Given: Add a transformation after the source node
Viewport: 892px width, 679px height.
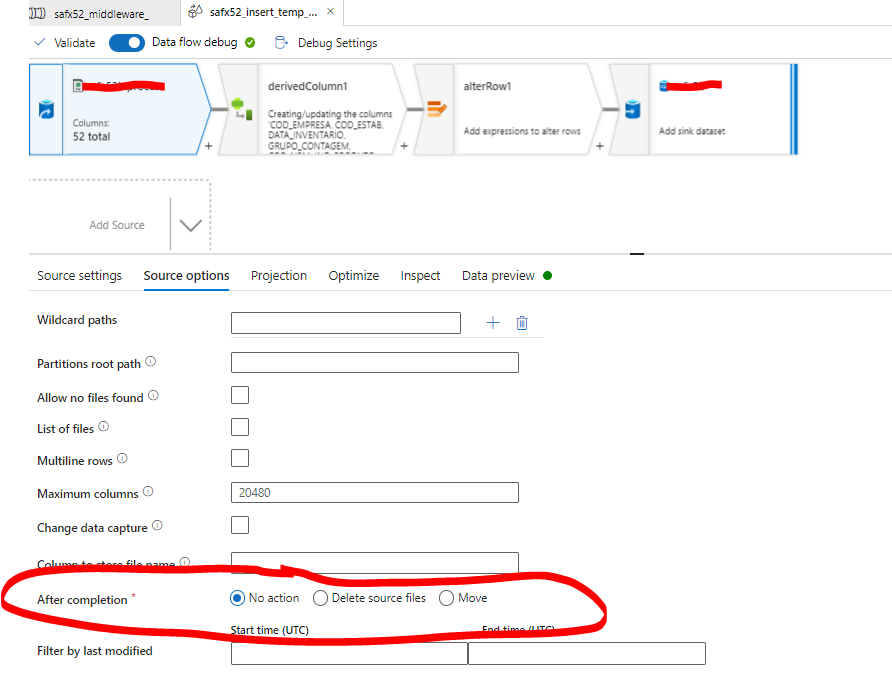Looking at the screenshot, I should [209, 146].
